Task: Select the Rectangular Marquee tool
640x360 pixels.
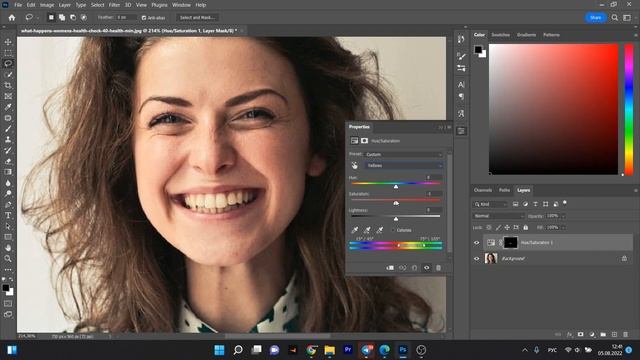Action: [8, 53]
